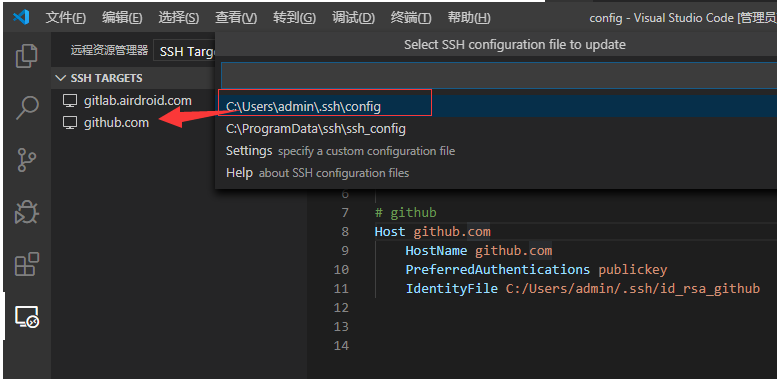Screen dimensions: 777x379
Task: Select the github.com SSH target
Action: click(x=116, y=122)
